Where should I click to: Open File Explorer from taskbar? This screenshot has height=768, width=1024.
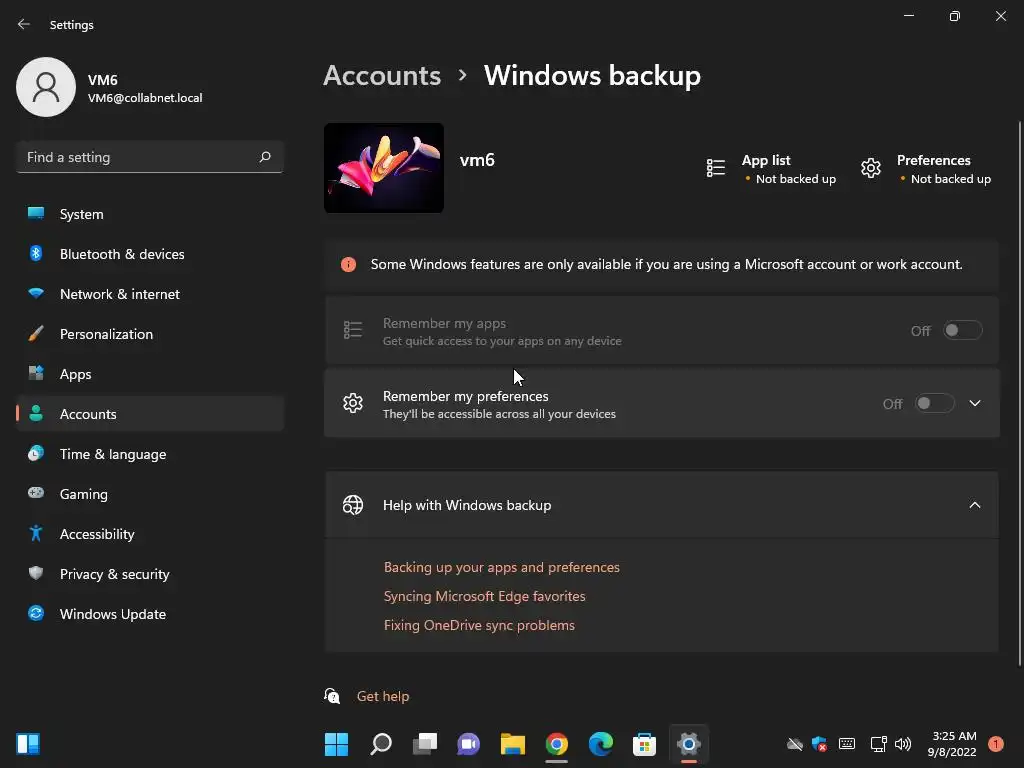coord(513,744)
